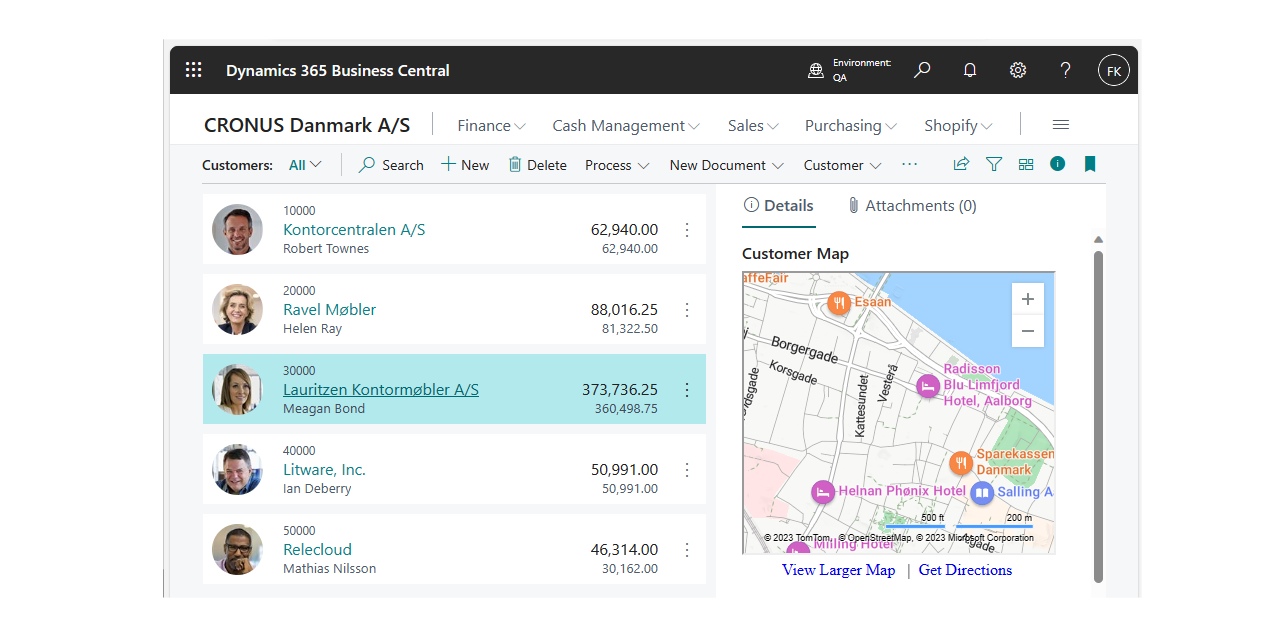This screenshot has height=640, width=1280.
Task: Open the New Document dropdown
Action: coord(726,165)
